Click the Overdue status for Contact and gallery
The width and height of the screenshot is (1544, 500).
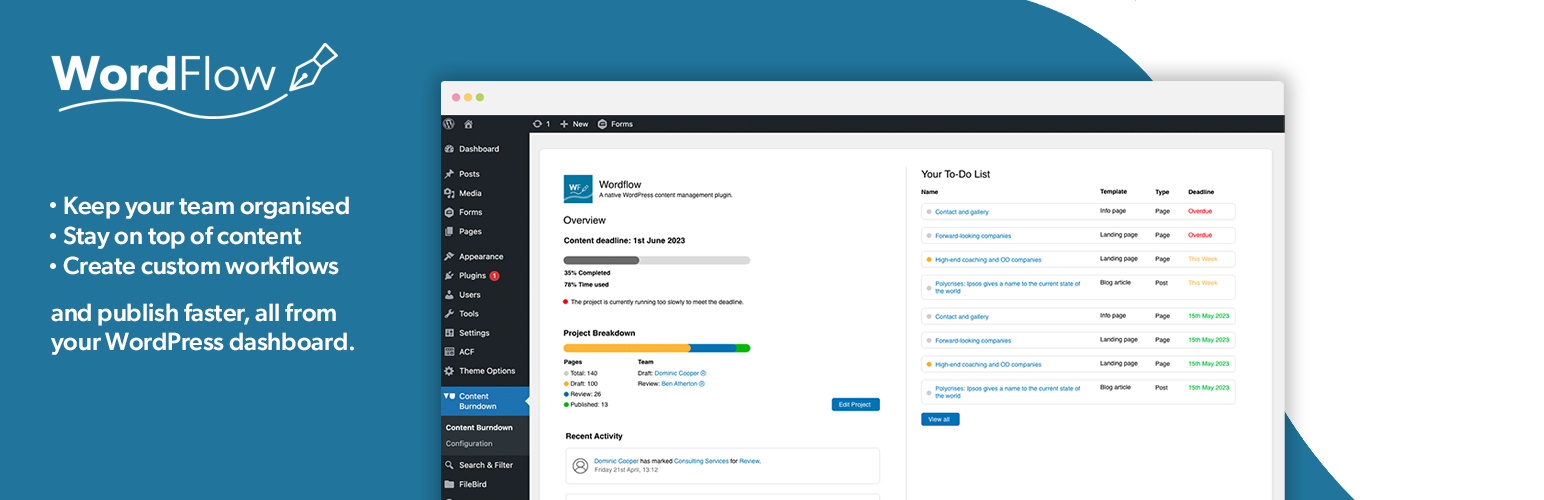1200,211
